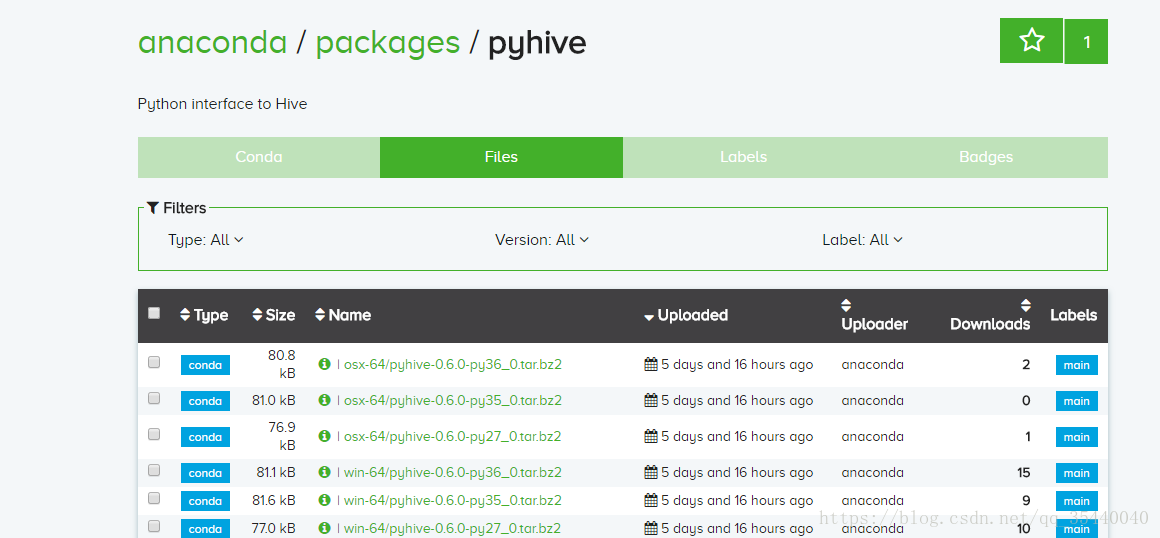Click download count 9 for win-64 py35

(x=1026, y=500)
